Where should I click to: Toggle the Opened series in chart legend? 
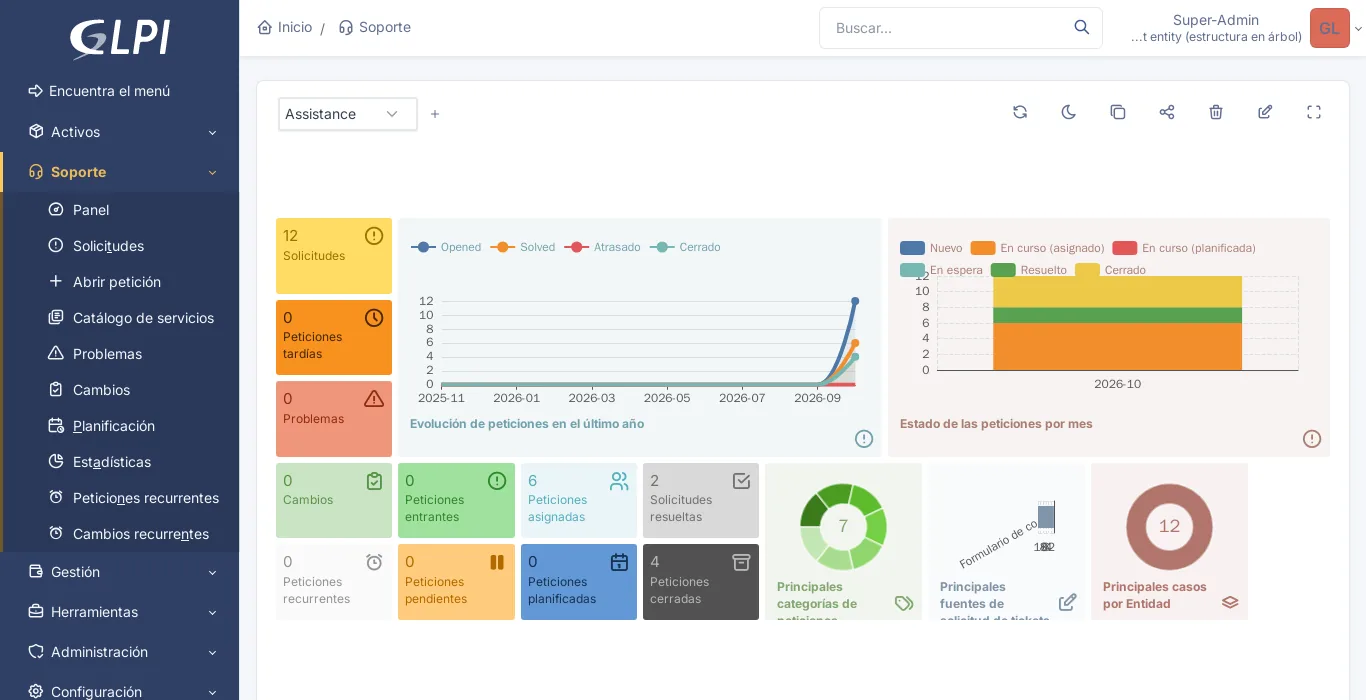tap(446, 247)
